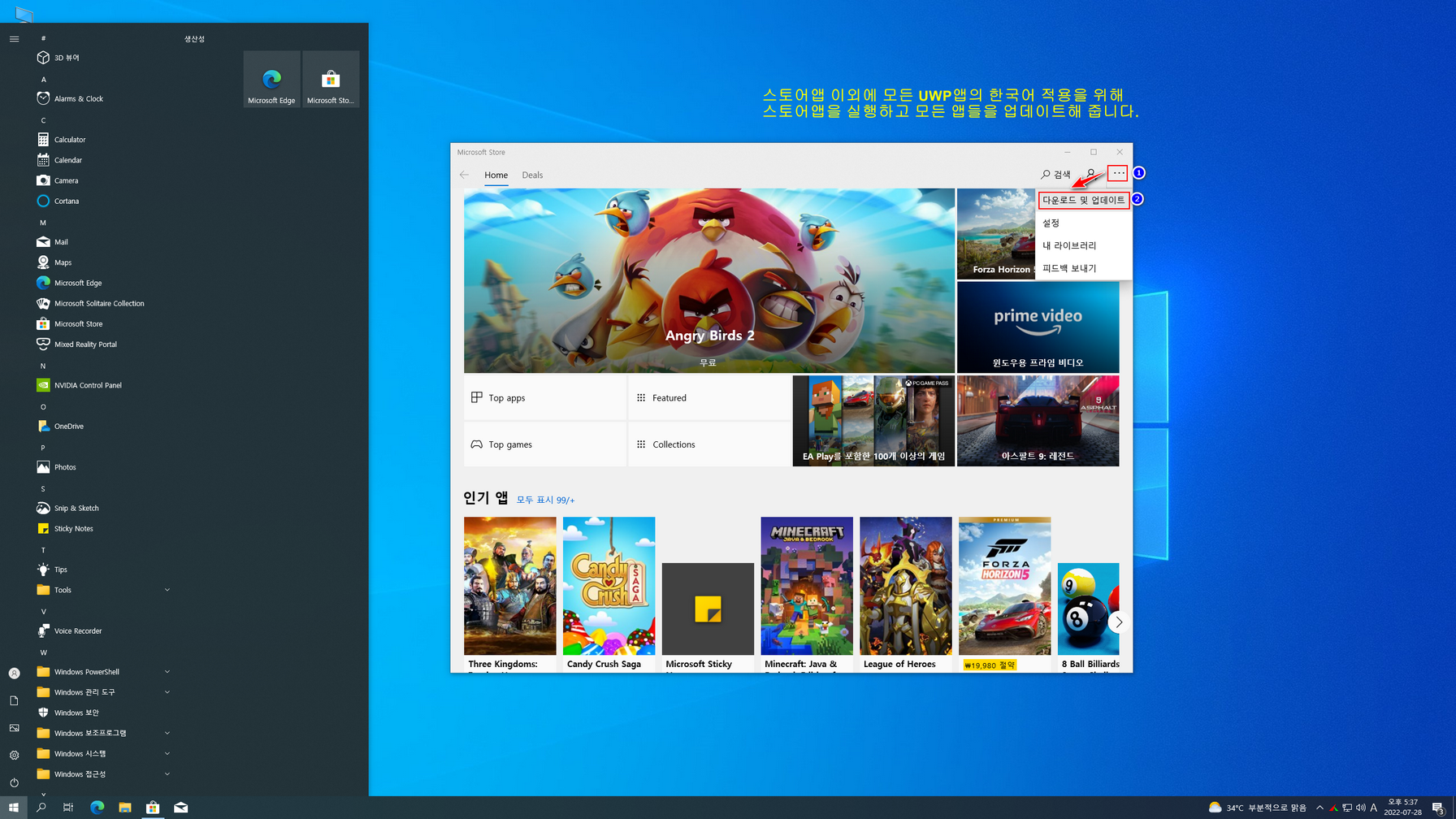
Task: Open Angry Birds 2 featured banner
Action: (709, 280)
